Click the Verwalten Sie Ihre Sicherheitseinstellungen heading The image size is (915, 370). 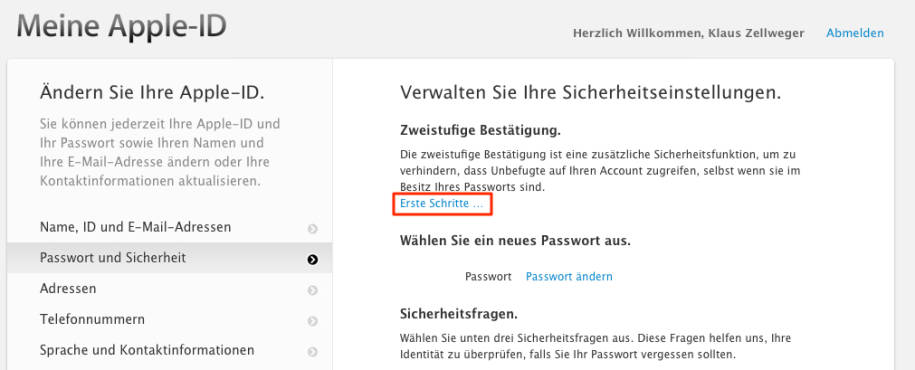(x=591, y=93)
